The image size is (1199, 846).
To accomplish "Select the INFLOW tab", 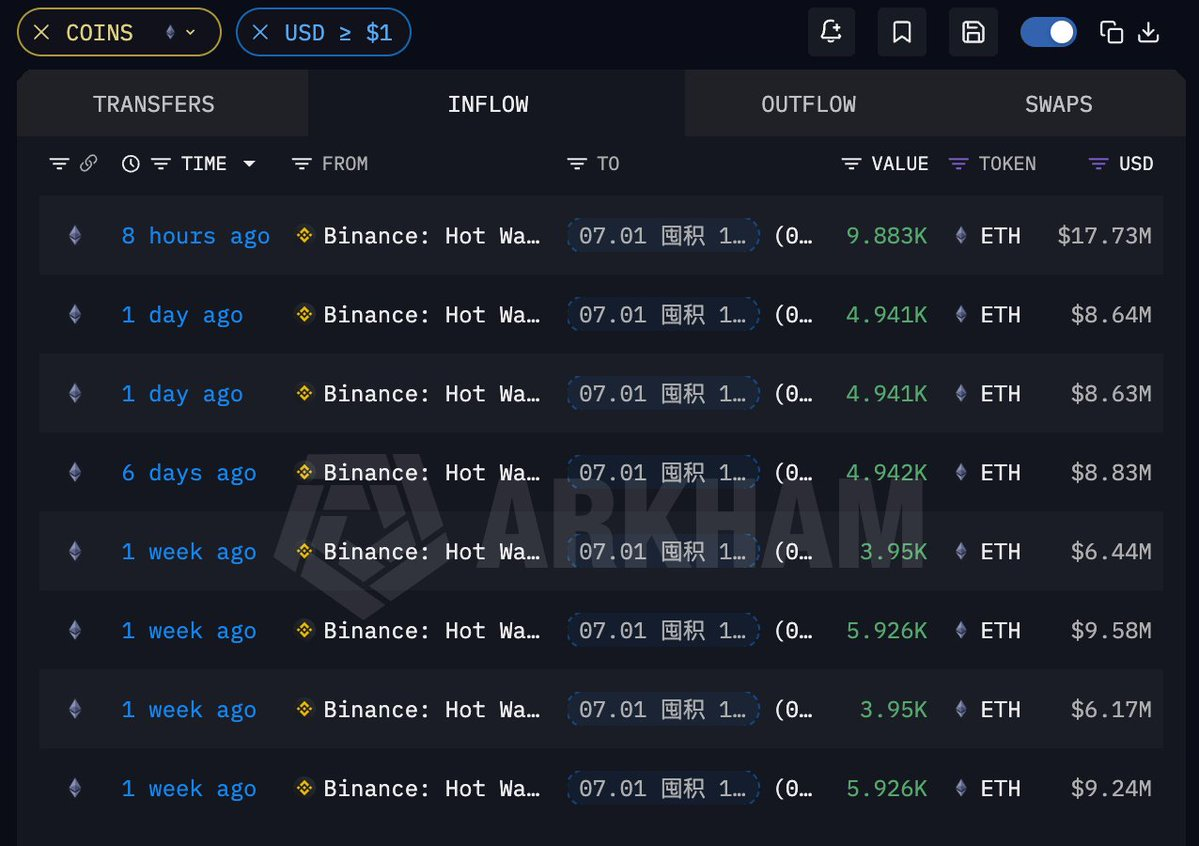I will [488, 104].
